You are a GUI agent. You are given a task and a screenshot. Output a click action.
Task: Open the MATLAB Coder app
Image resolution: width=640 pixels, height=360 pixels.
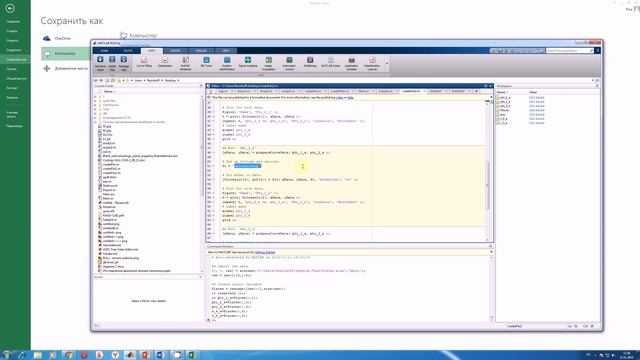[x=331, y=62]
